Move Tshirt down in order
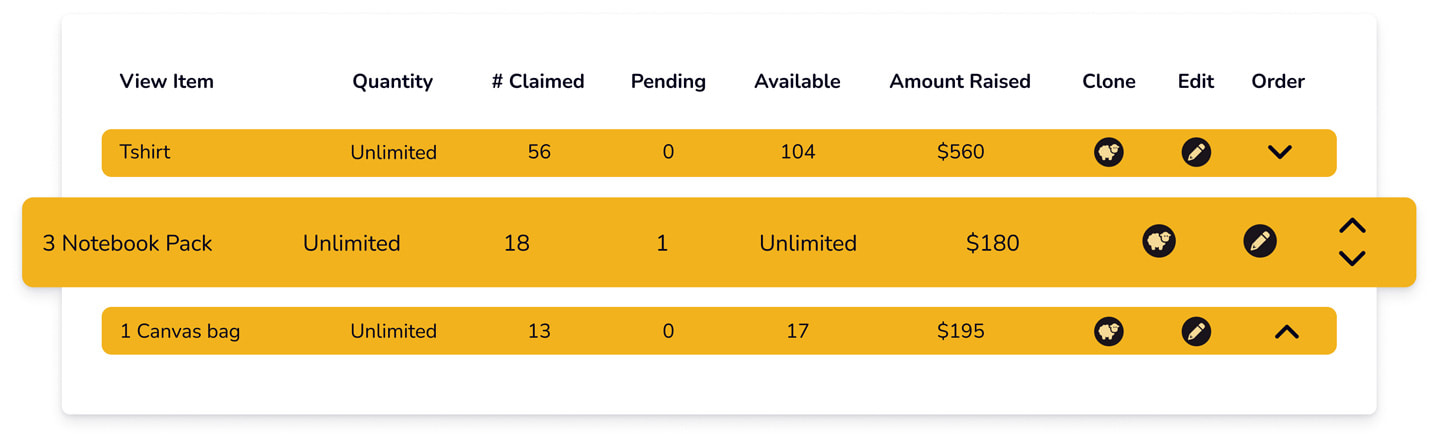1438x444 pixels. 1280,153
